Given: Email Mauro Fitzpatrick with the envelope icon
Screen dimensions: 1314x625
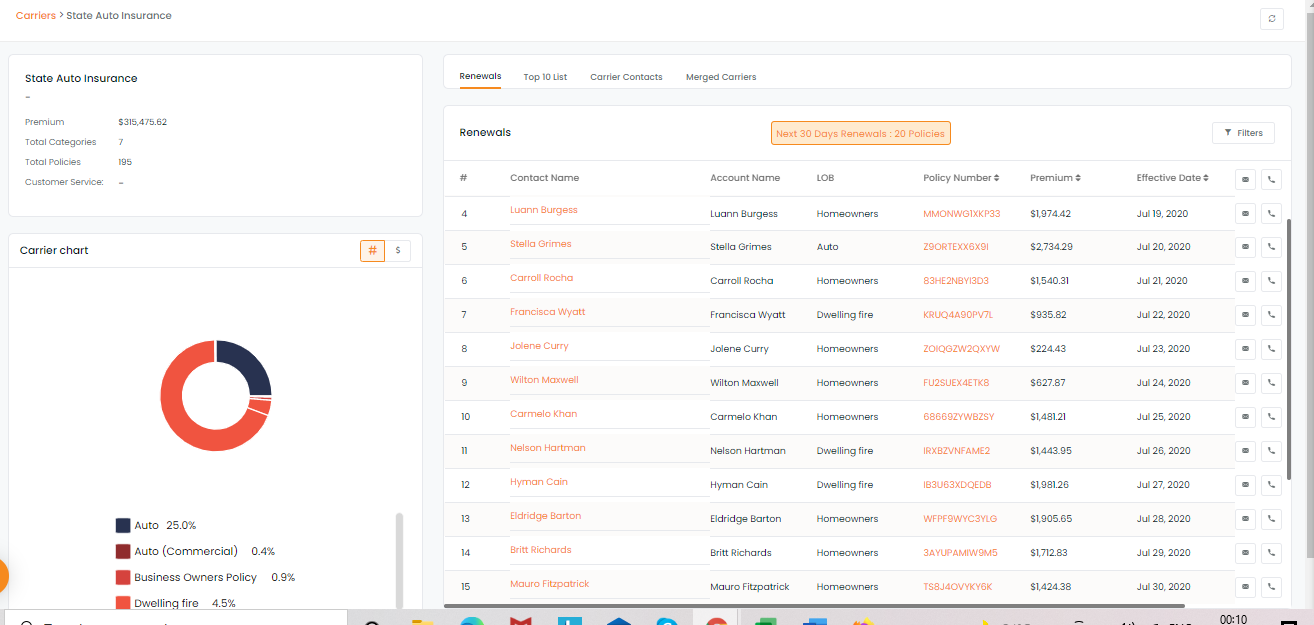Looking at the screenshot, I should (1246, 587).
